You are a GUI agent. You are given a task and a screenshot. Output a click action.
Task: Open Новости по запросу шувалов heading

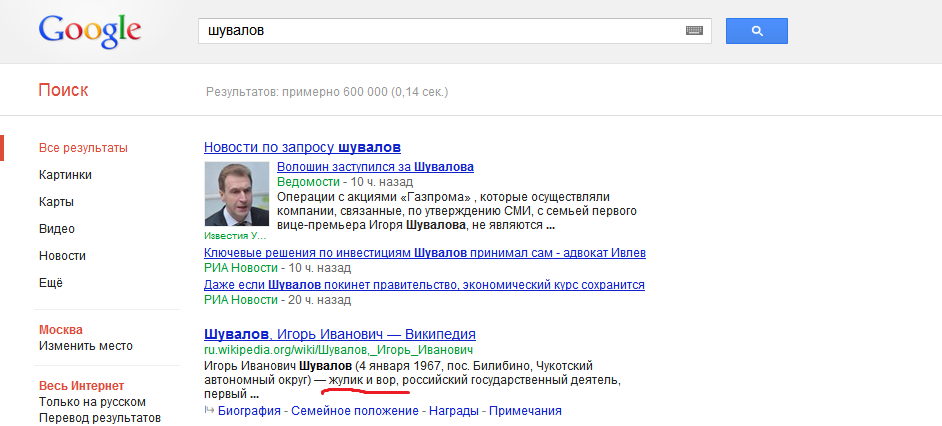point(302,147)
